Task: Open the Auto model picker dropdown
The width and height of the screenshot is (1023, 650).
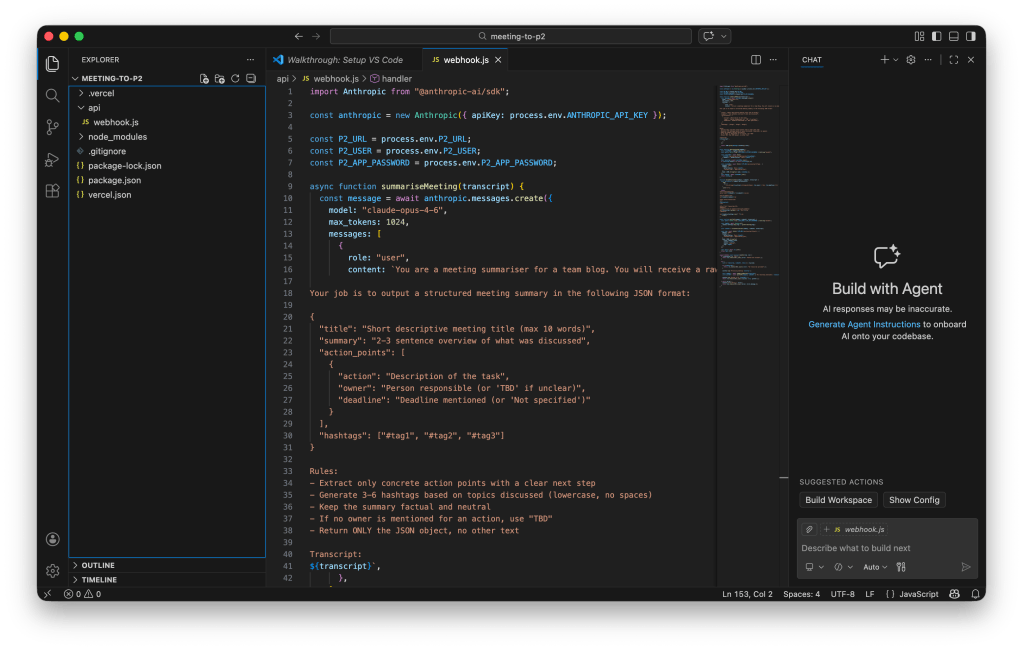Action: point(875,567)
